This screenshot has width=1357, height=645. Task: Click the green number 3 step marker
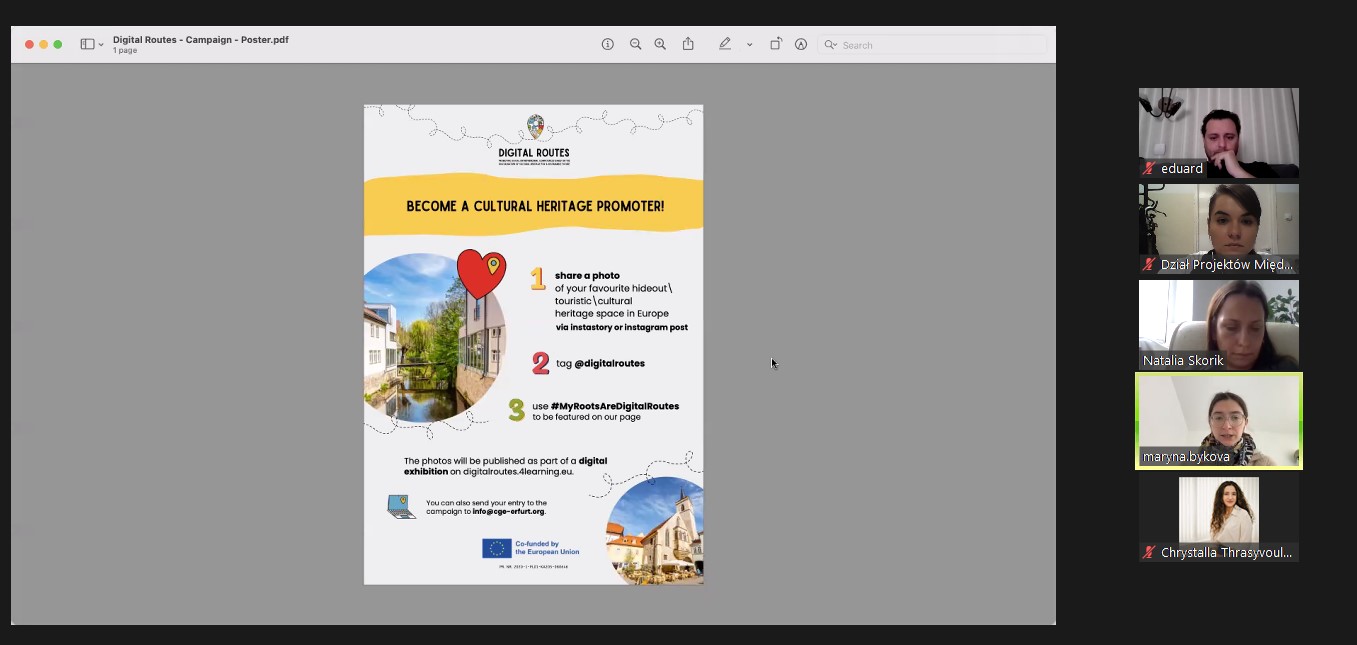pyautogui.click(x=516, y=410)
